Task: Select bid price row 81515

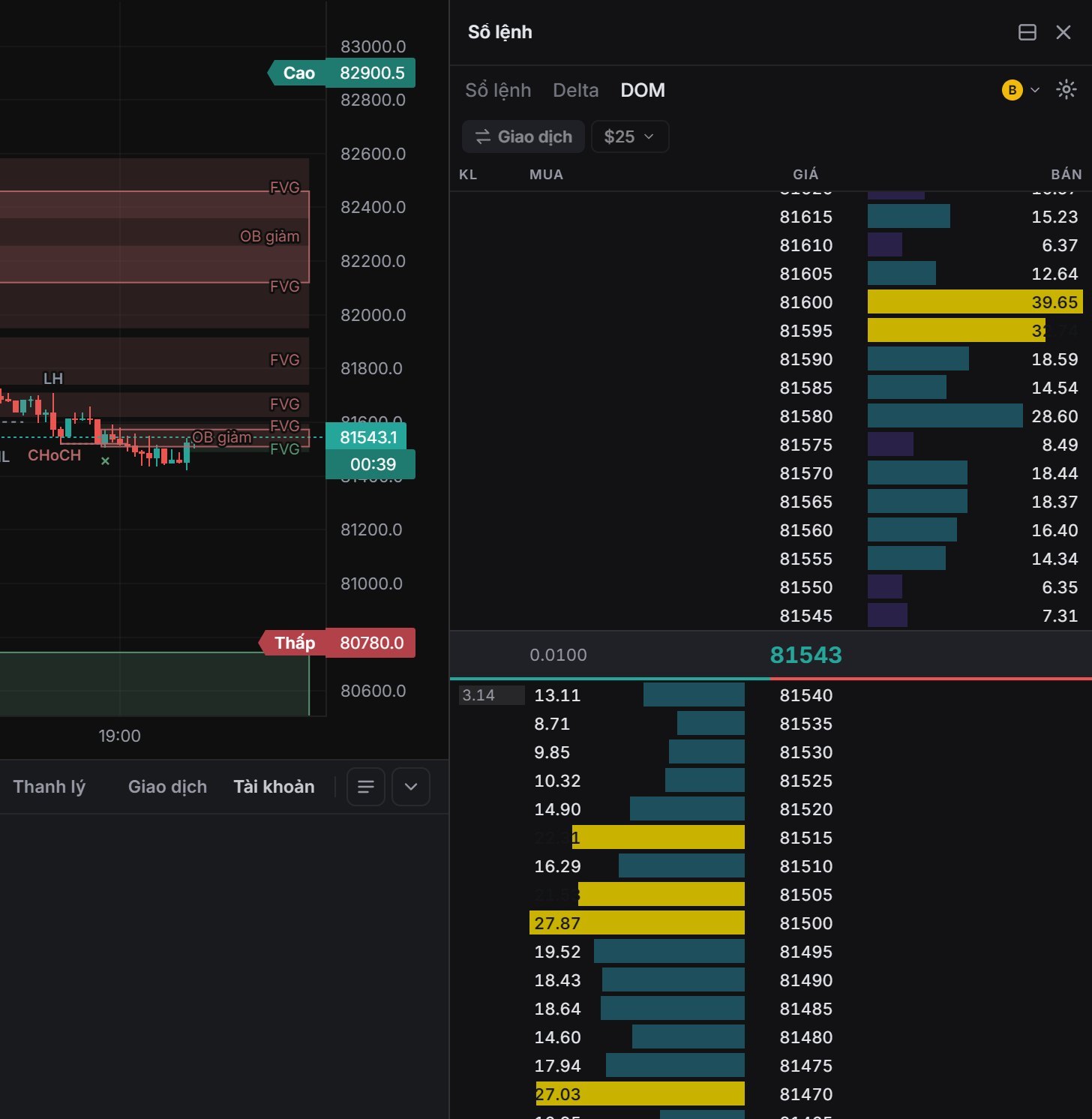Action: 771,838
